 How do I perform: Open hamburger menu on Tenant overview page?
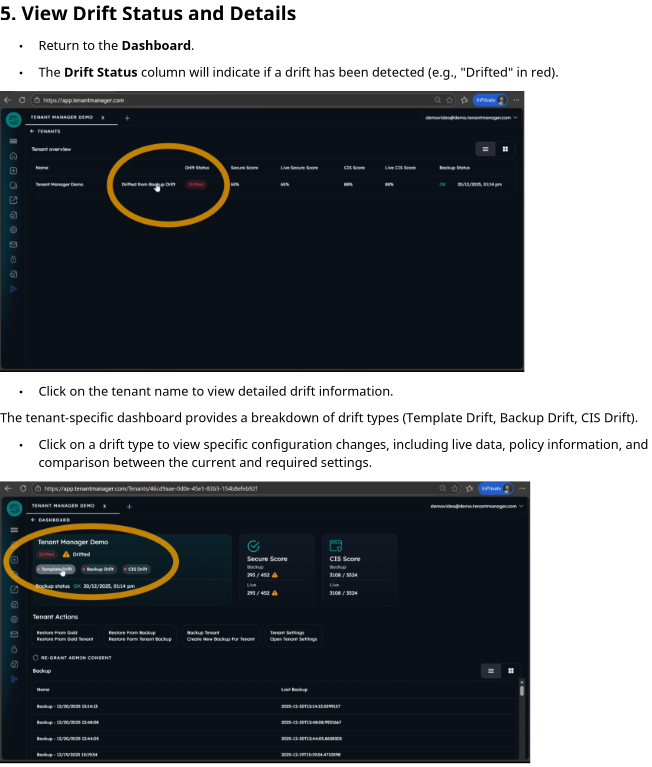[x=13, y=141]
